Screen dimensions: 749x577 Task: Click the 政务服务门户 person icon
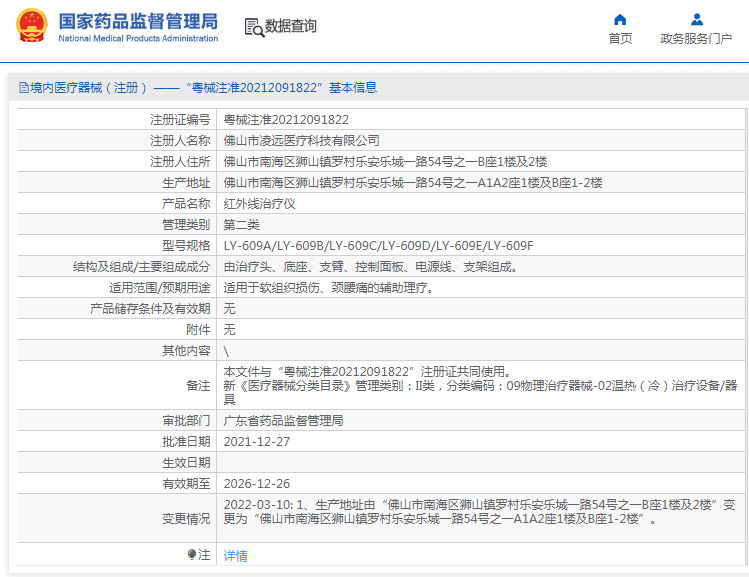[x=696, y=19]
